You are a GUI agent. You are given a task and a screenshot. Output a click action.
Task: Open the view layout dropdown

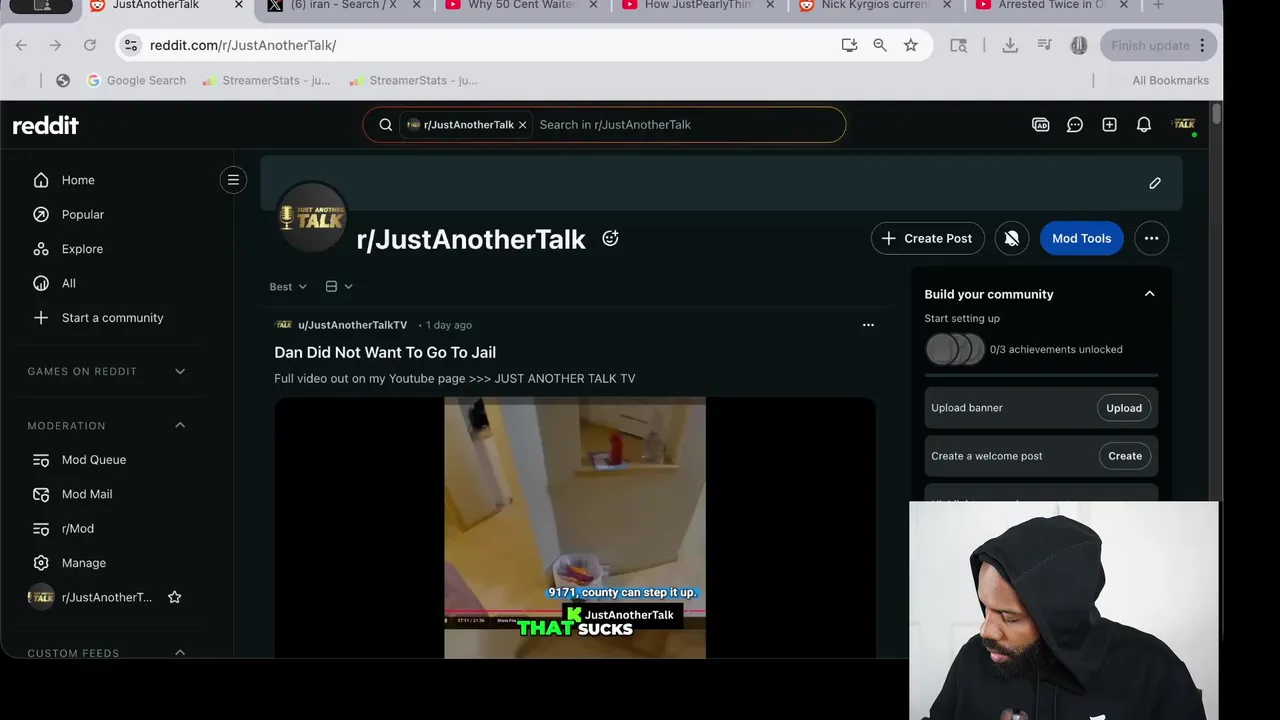pyautogui.click(x=339, y=286)
